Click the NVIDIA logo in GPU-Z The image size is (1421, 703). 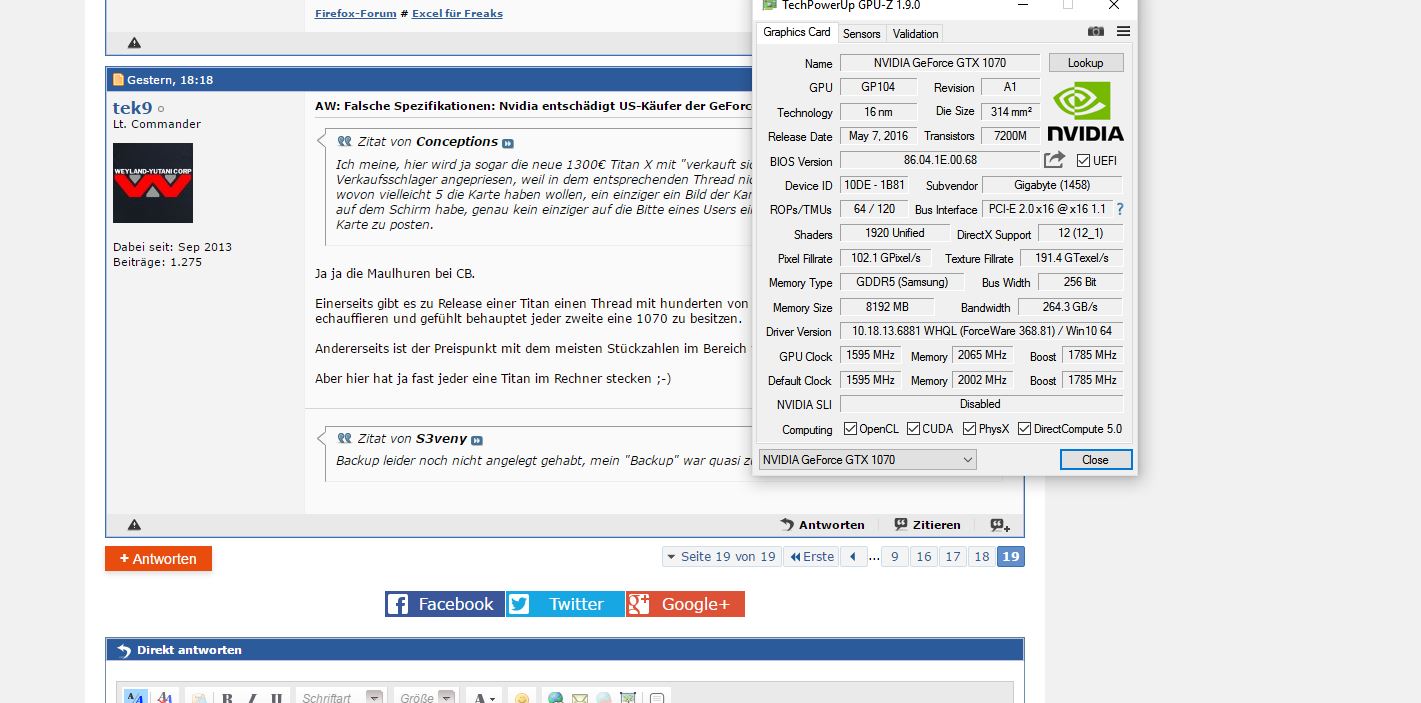point(1085,112)
